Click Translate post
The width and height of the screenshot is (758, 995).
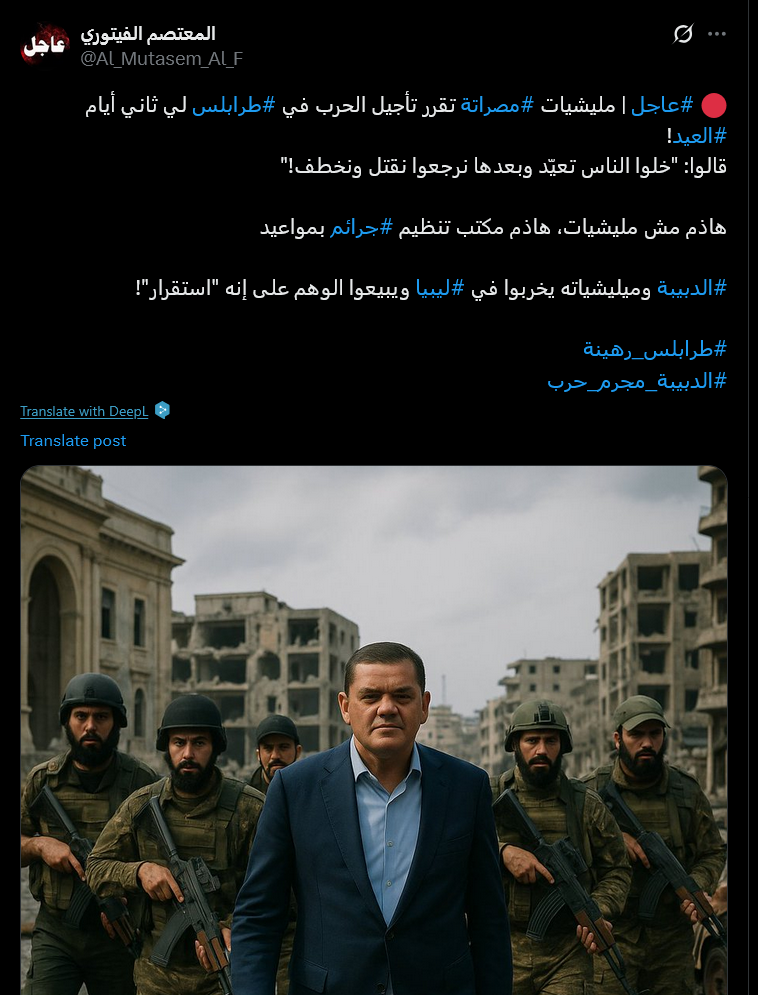pos(73,440)
